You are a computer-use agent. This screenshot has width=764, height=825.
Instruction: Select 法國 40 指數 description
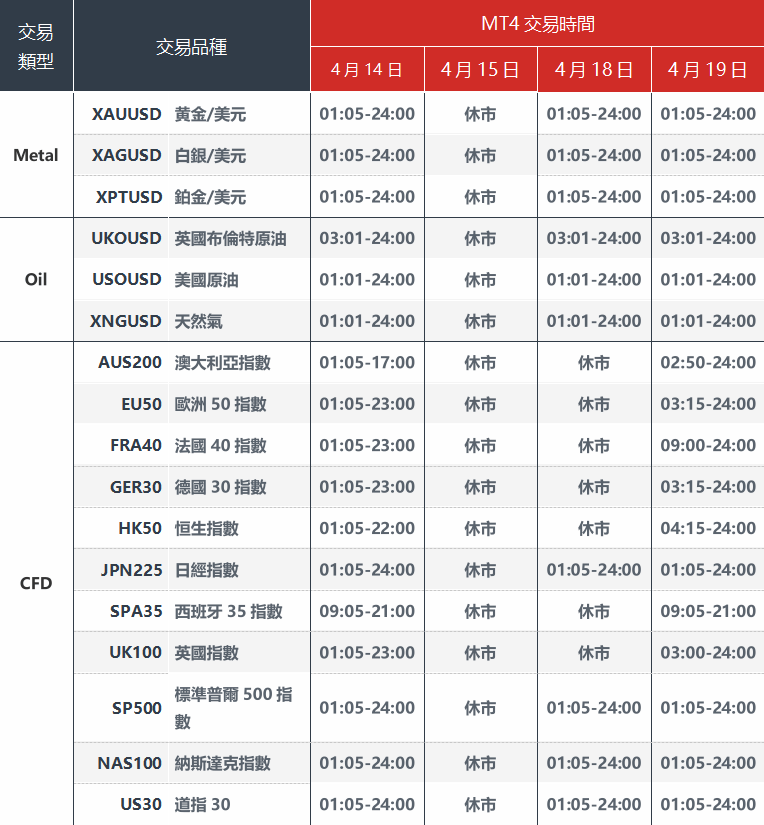pyautogui.click(x=220, y=445)
